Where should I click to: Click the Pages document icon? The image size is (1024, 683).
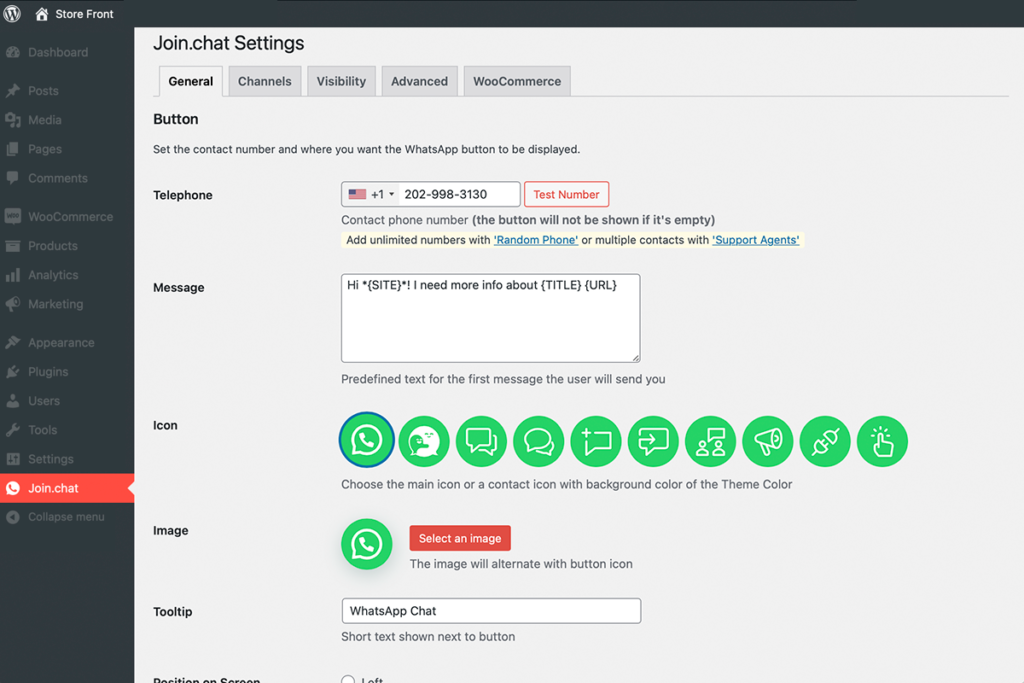click(12, 149)
